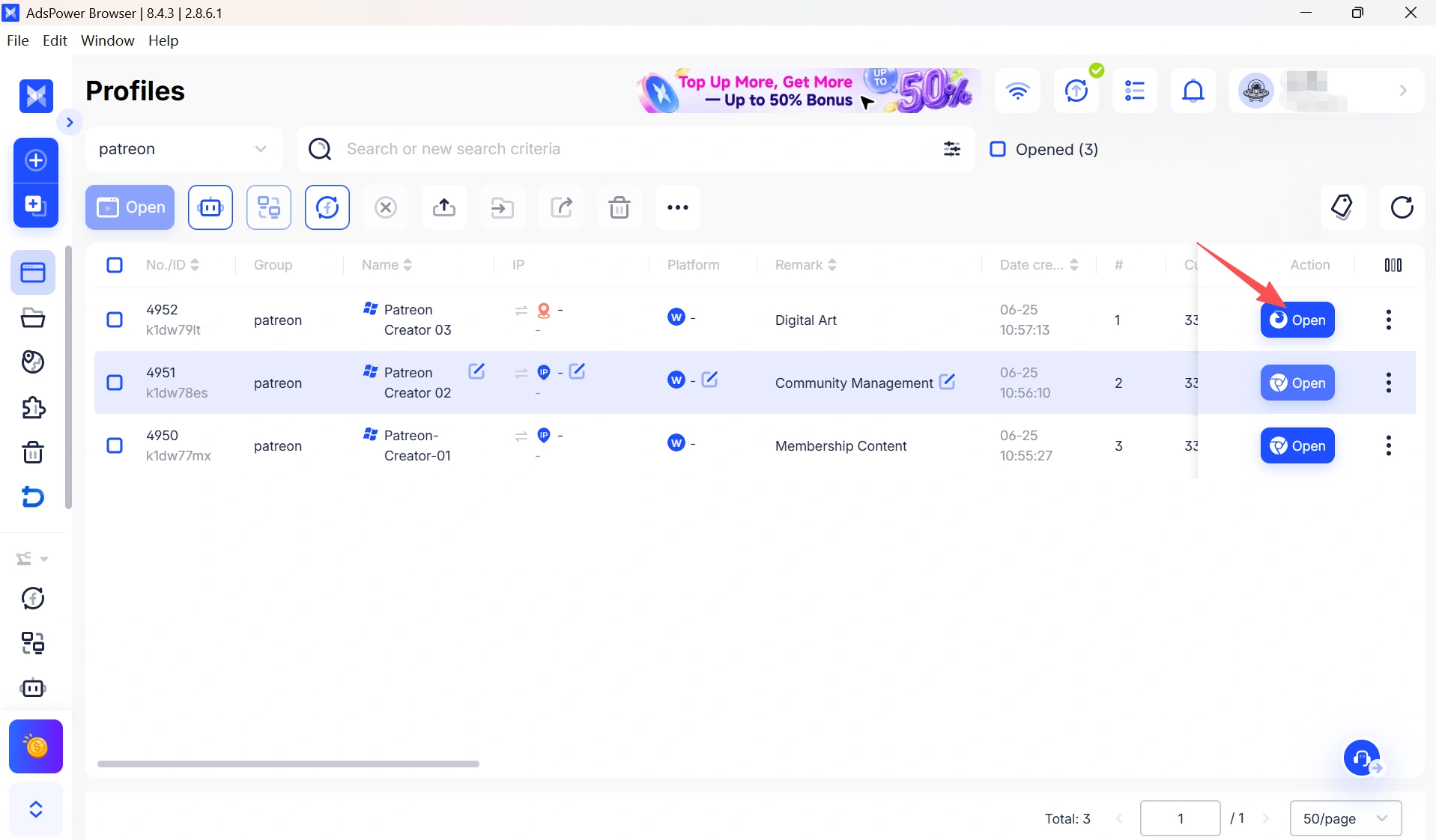Click the Synchronizer sidebar icon
This screenshot has width=1436, height=840.
33,642
